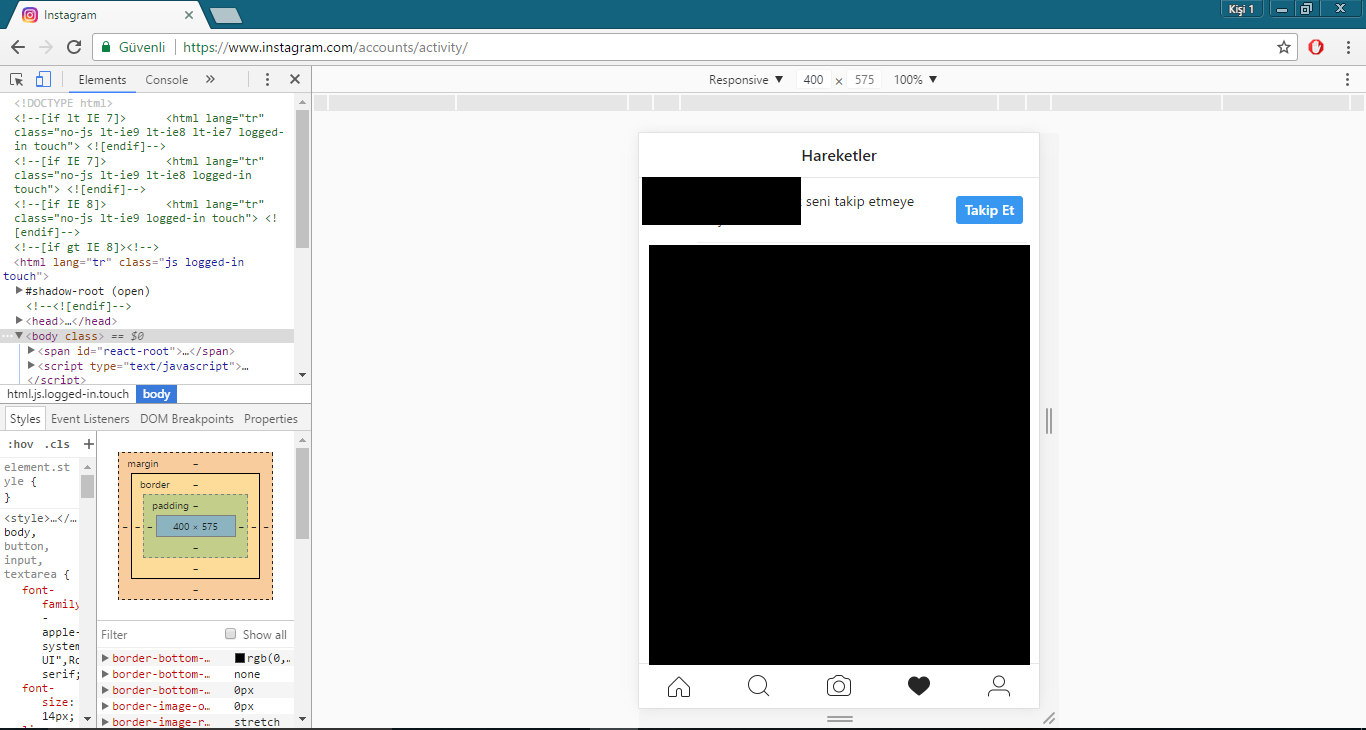
Task: Activate inspect element picker tool
Action: tap(17, 80)
